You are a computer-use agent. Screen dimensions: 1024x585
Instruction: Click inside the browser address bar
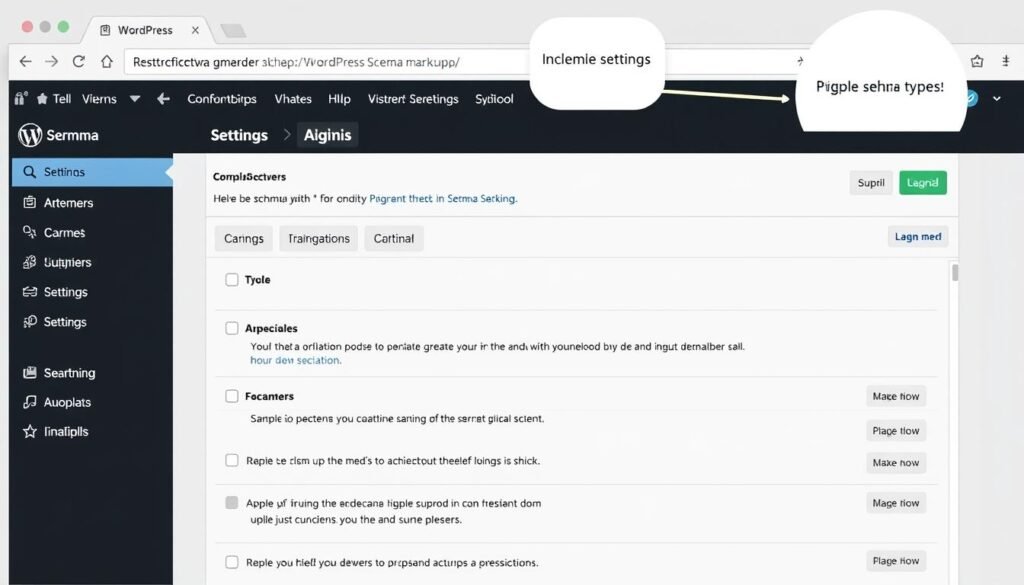pos(300,60)
